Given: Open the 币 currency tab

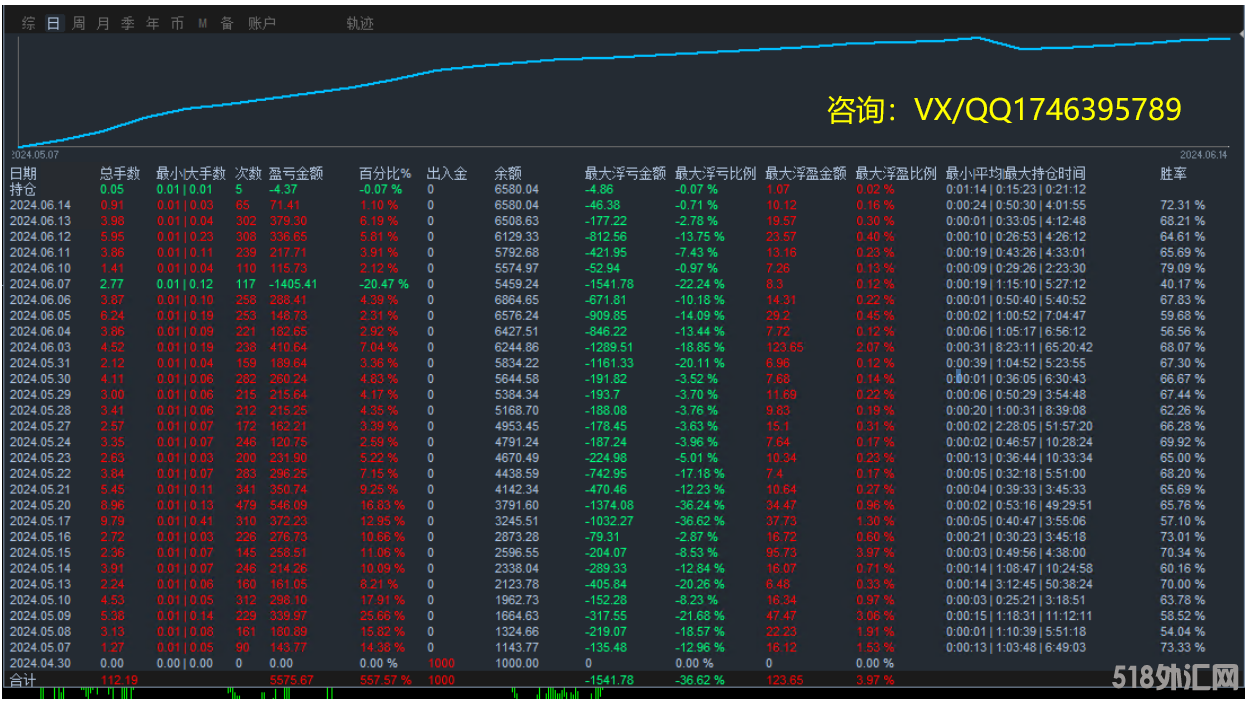Looking at the screenshot, I should click(x=177, y=23).
